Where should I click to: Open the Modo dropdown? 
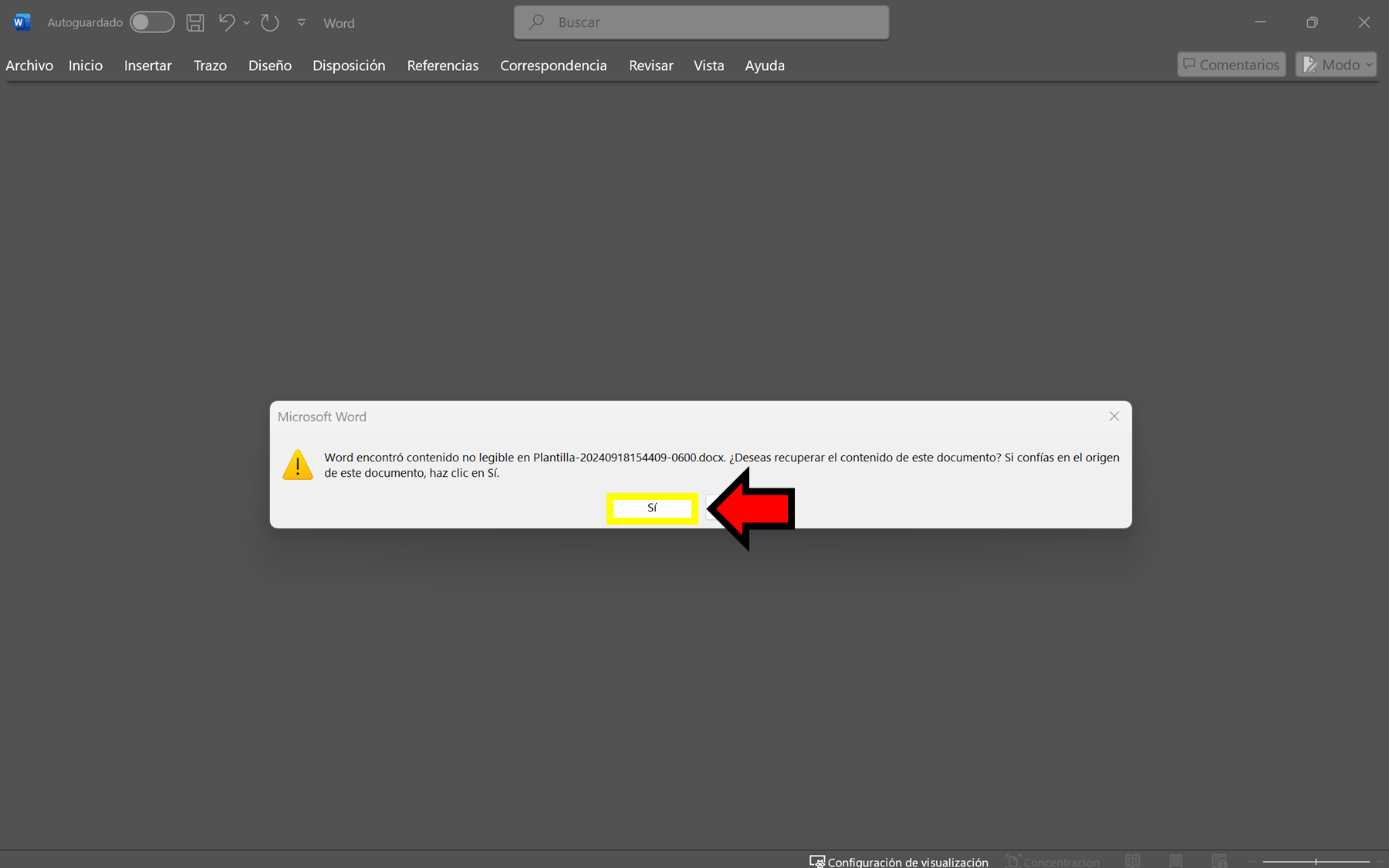coord(1336,65)
